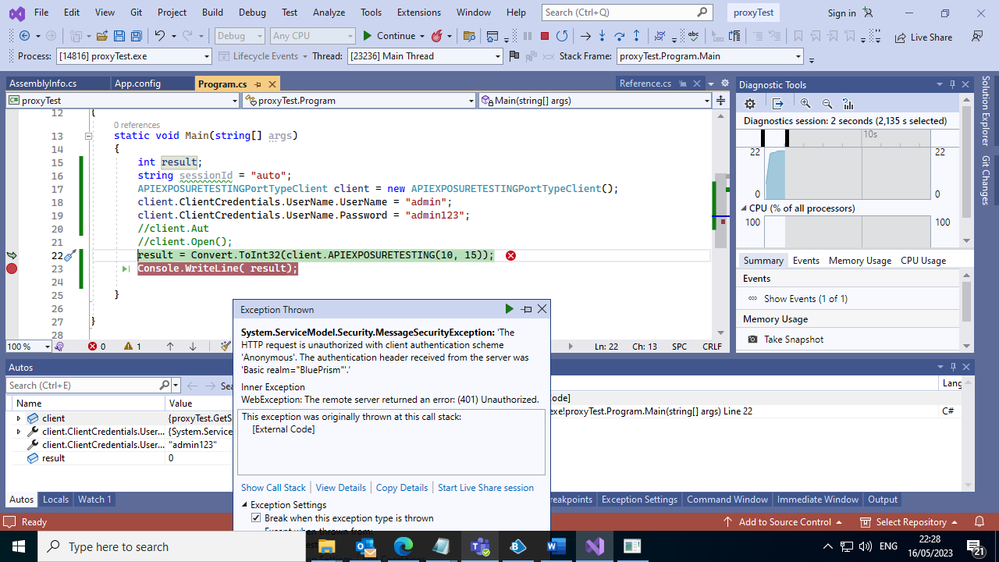Open Diagnostic Tools settings gear

(x=751, y=103)
